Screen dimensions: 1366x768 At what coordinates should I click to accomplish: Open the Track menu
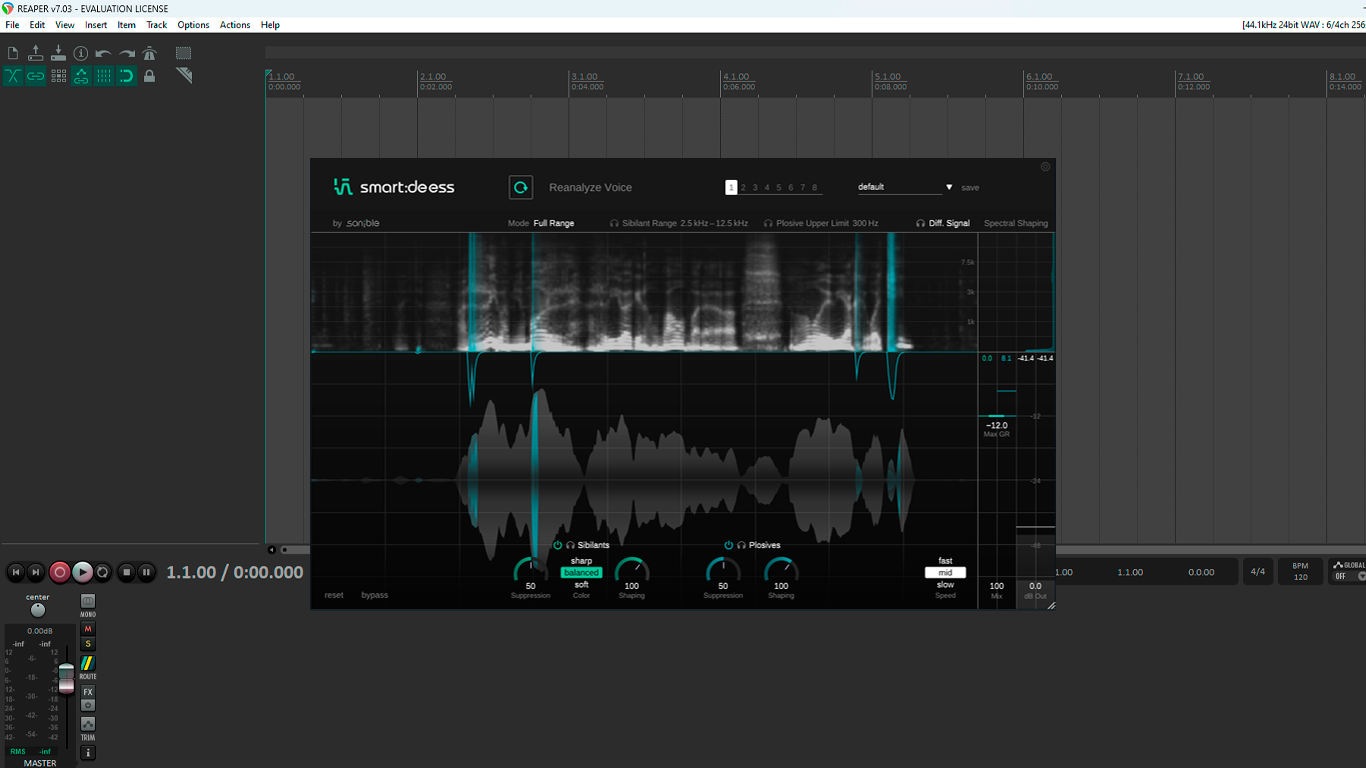pos(157,25)
